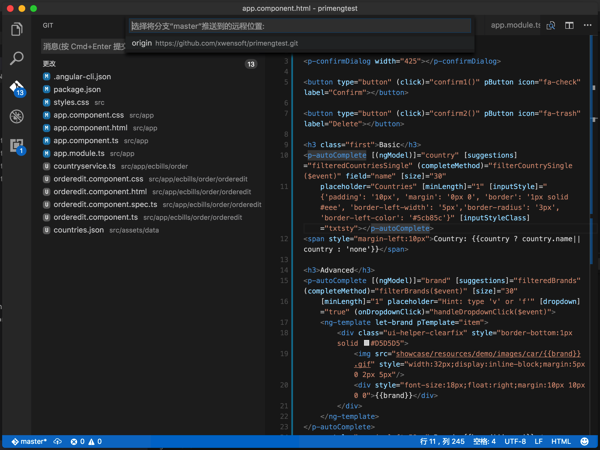The image size is (600, 450).
Task: Select origin remote in the quick pick list
Action: coord(300,43)
